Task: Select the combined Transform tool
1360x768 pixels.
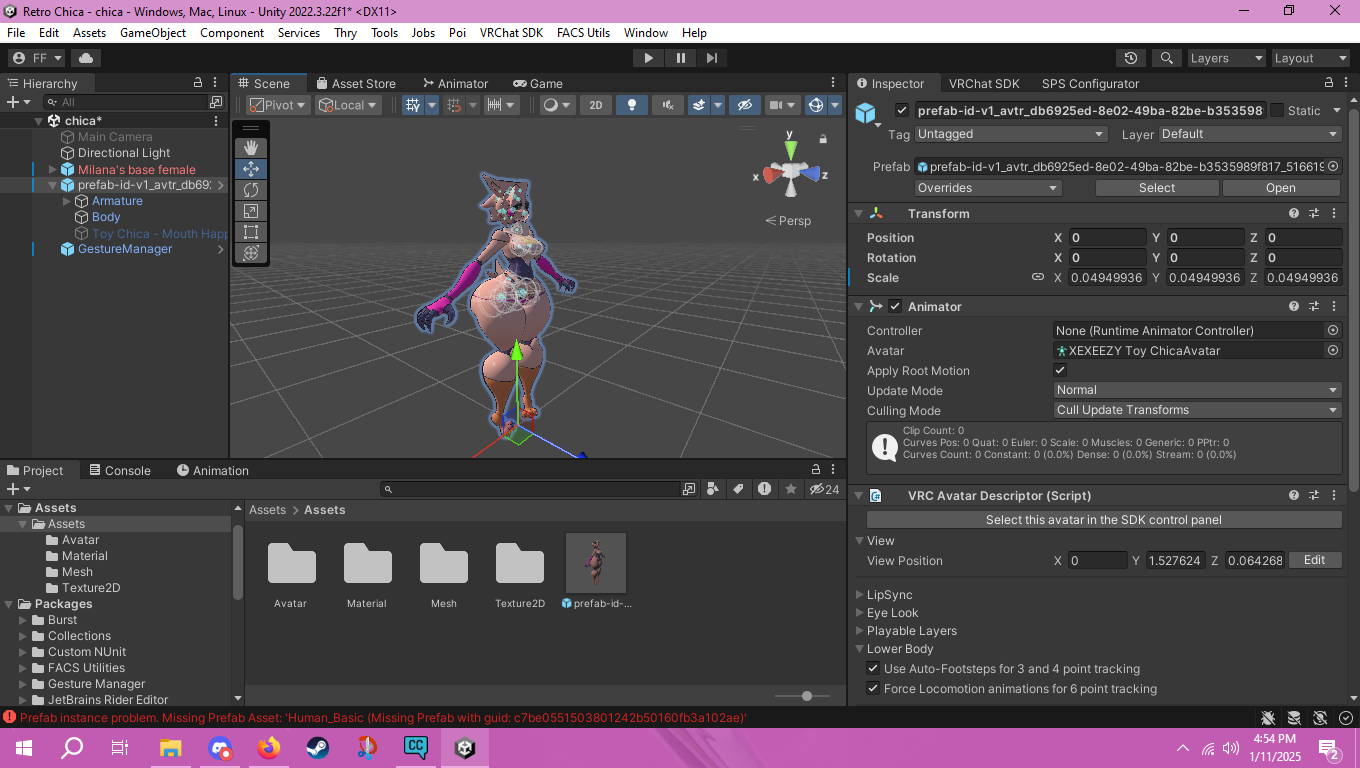Action: 251,253
